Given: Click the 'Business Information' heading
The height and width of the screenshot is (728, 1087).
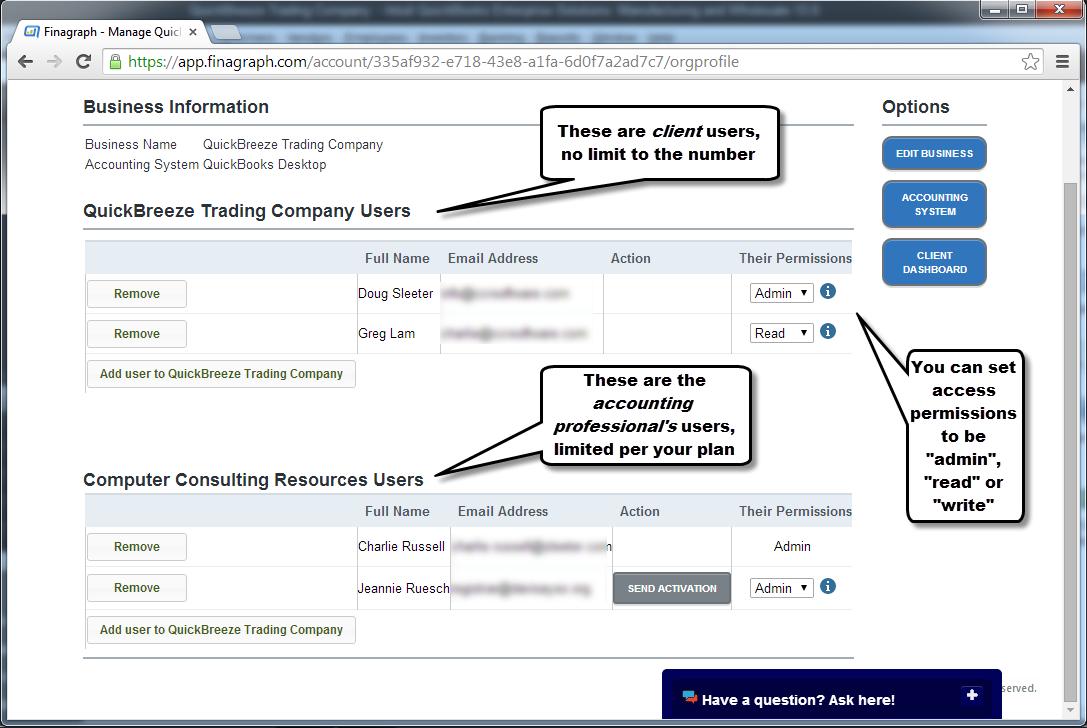Looking at the screenshot, I should (176, 107).
